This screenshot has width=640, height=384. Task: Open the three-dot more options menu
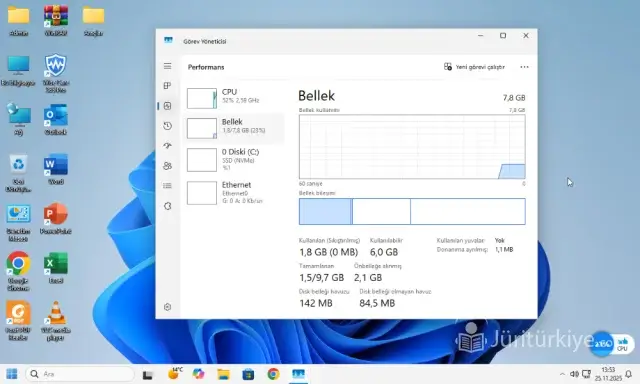tap(524, 67)
